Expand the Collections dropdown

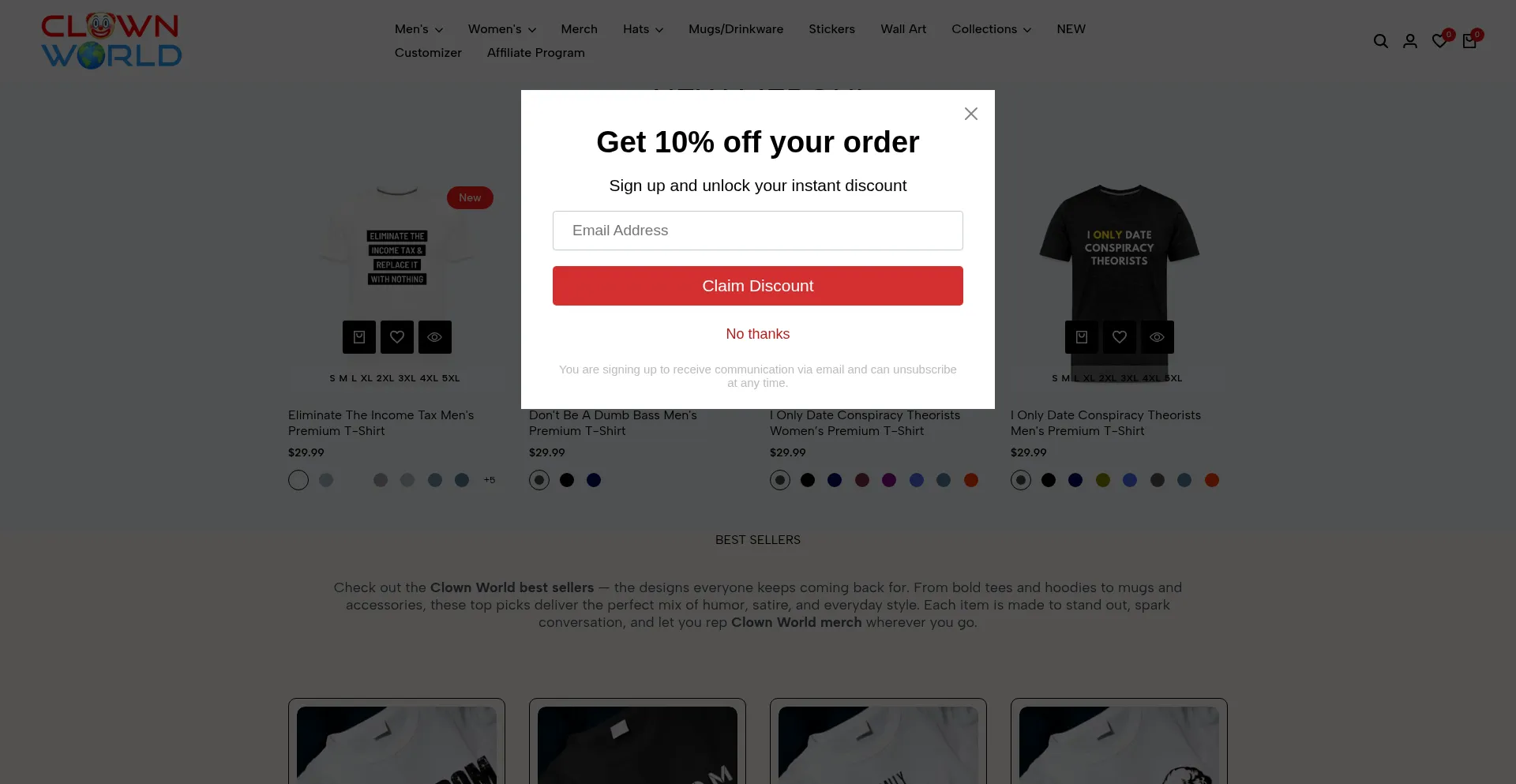pyautogui.click(x=991, y=29)
